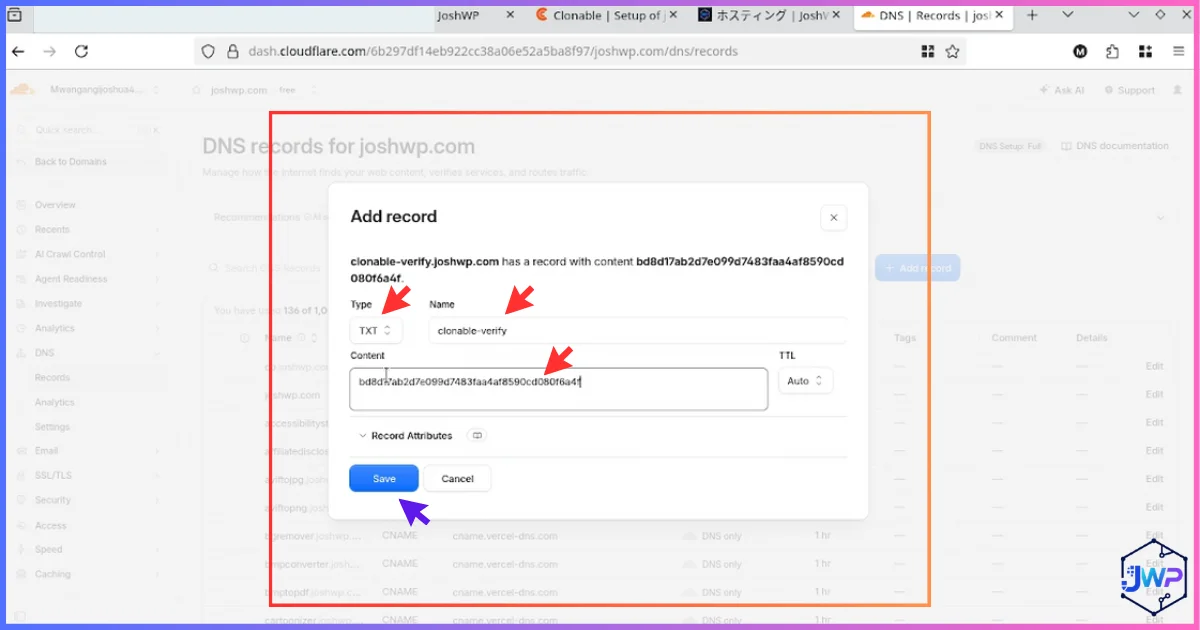Open the Support menu
Screen dimensions: 1200x630
coord(1130,90)
